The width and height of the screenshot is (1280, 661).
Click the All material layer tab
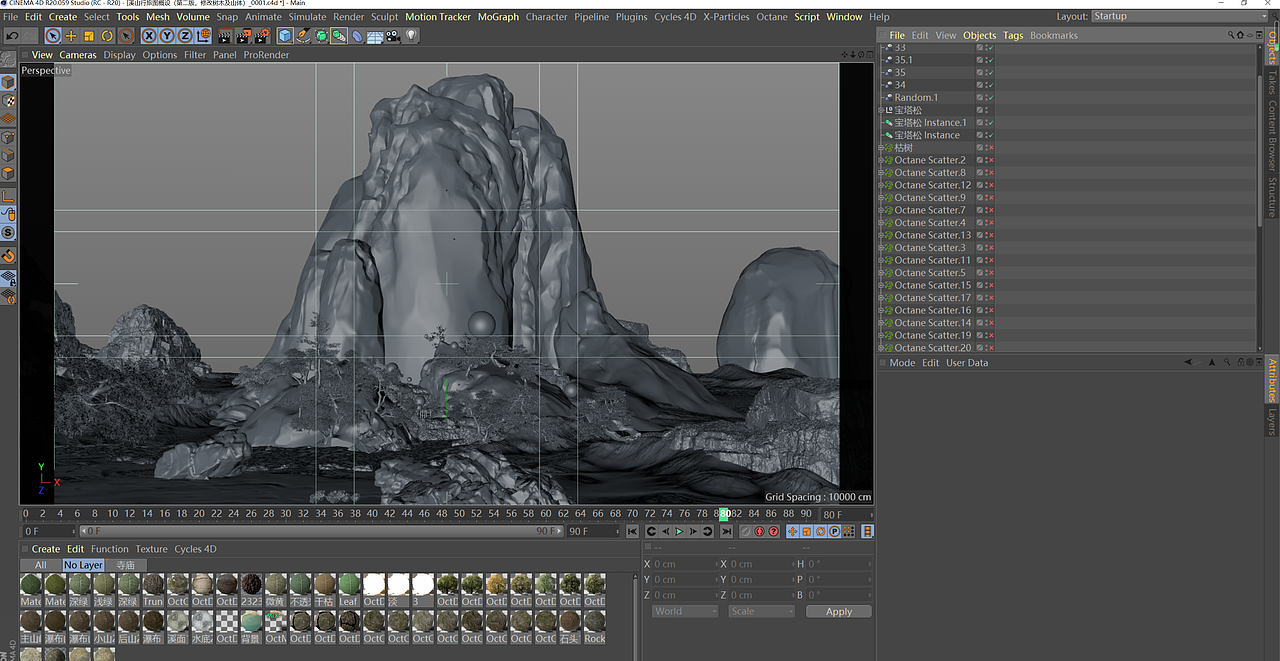point(40,565)
